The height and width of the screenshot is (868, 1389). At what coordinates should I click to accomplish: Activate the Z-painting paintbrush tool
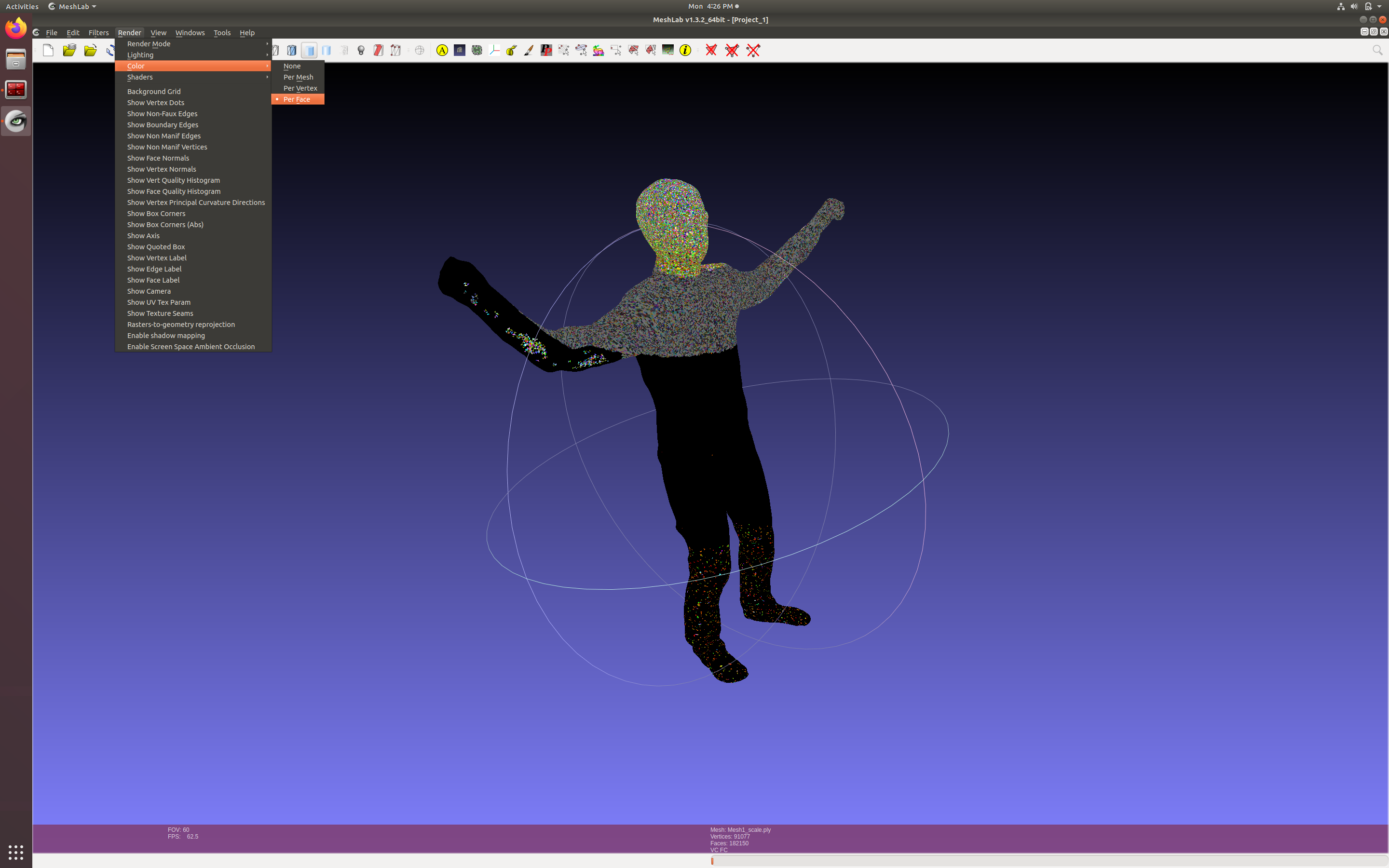point(528,51)
